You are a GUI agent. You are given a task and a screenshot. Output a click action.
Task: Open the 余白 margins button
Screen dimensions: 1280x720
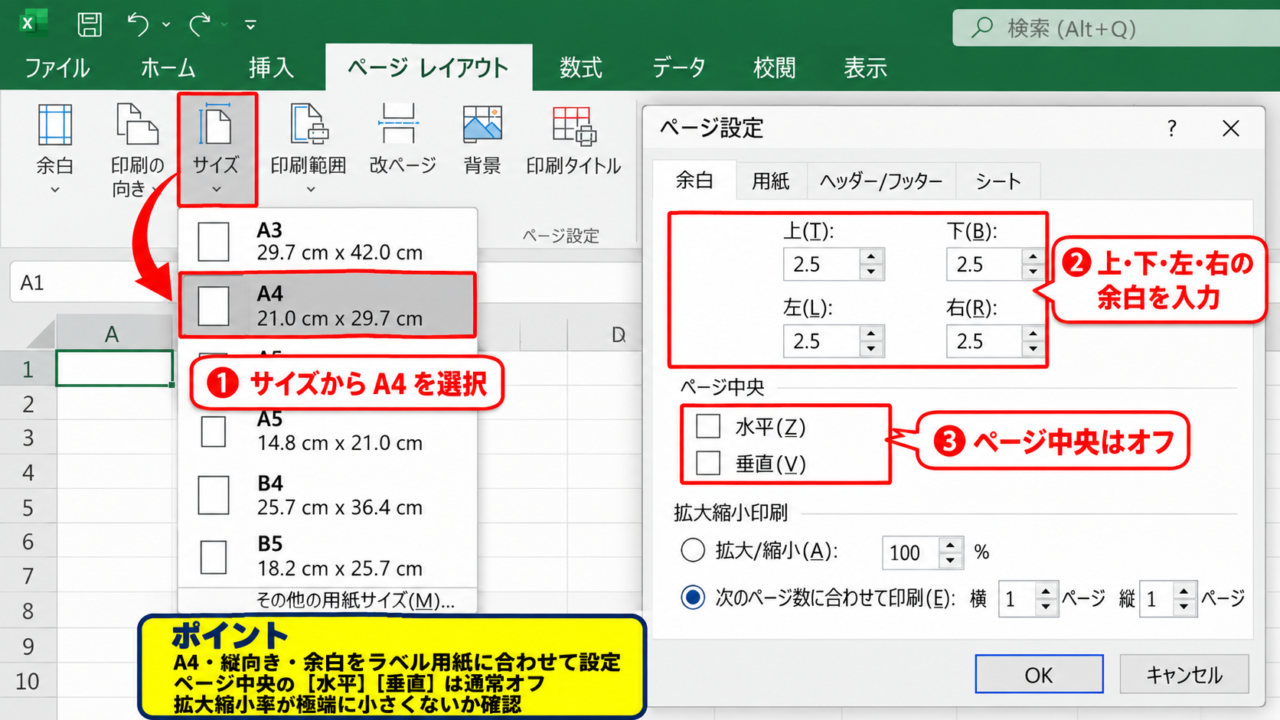pyautogui.click(x=55, y=149)
